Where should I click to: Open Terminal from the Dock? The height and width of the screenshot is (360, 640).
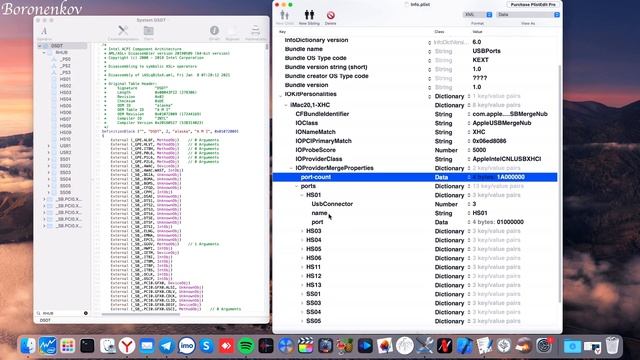coord(87,346)
